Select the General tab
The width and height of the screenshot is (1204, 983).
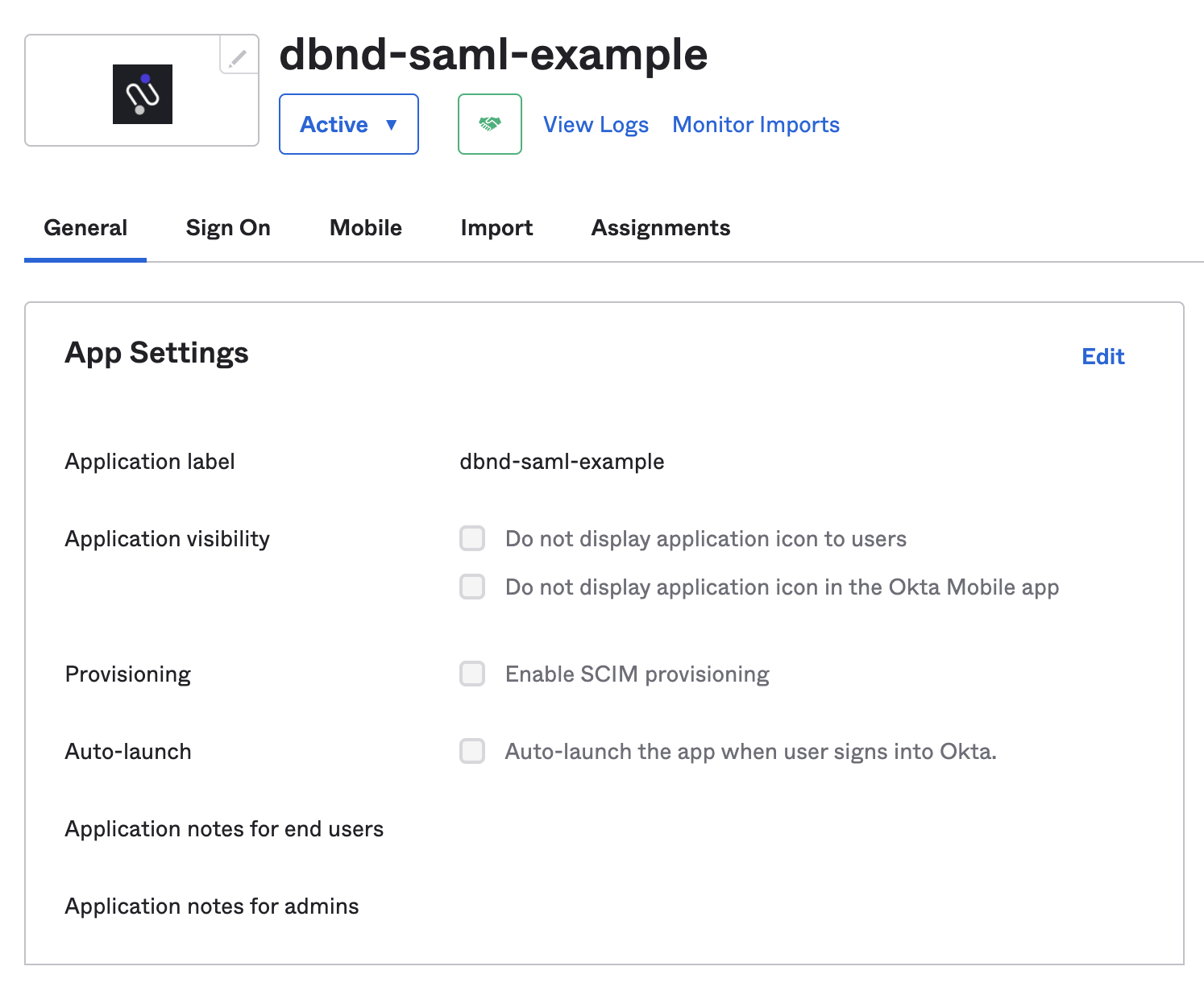point(85,228)
